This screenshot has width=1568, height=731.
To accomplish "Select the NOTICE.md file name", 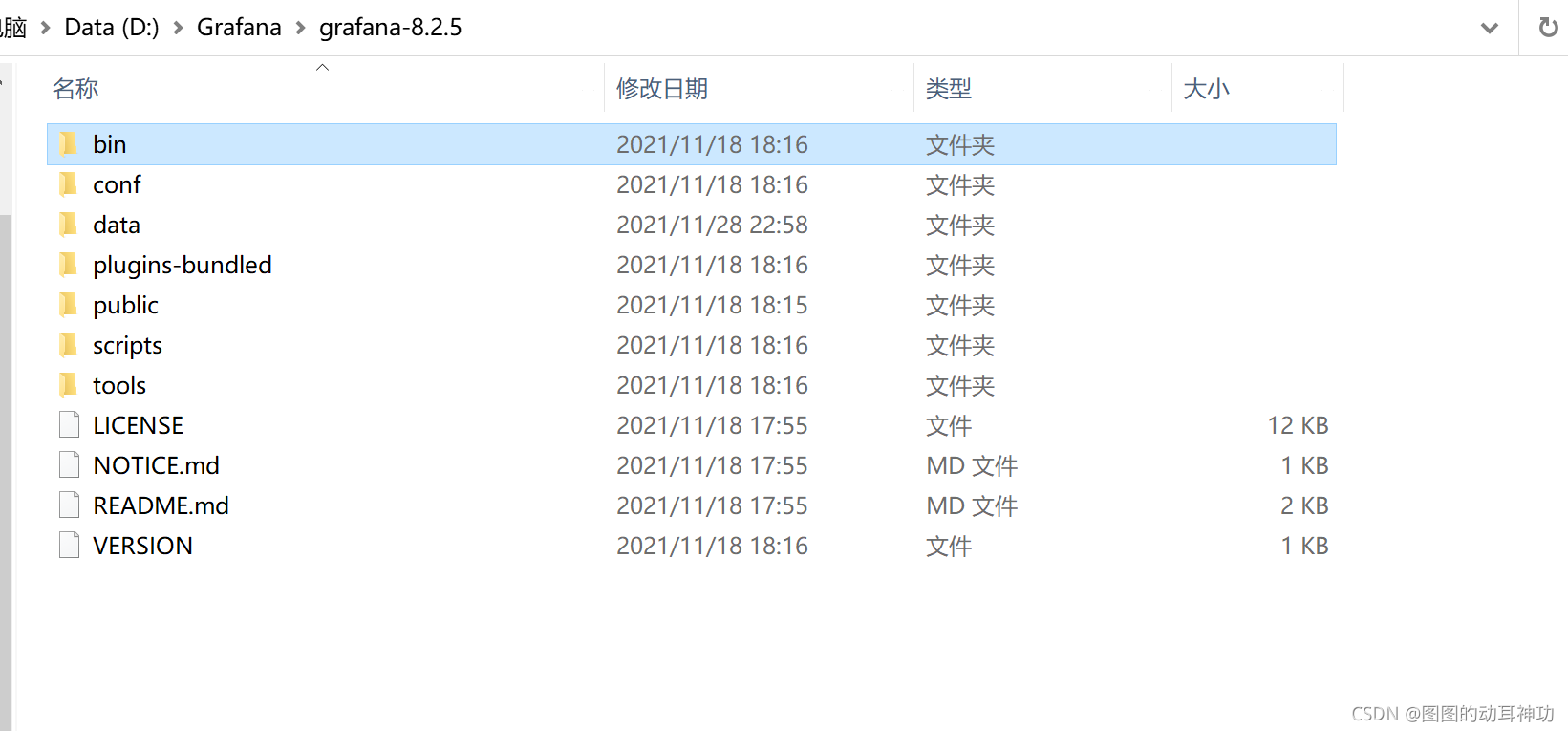I will (156, 465).
